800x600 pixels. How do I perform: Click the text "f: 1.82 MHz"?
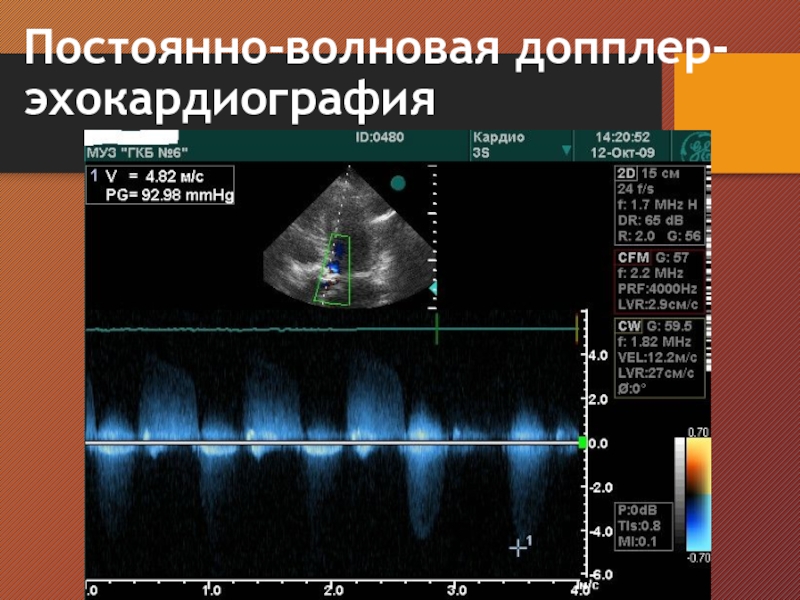[654, 341]
